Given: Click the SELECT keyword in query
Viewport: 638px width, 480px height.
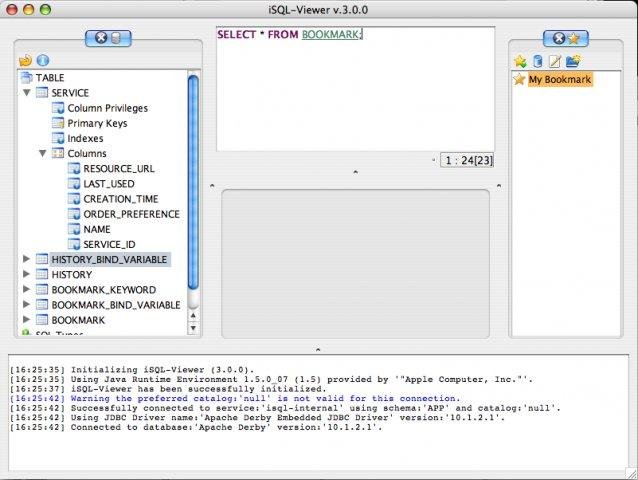Looking at the screenshot, I should [x=236, y=35].
